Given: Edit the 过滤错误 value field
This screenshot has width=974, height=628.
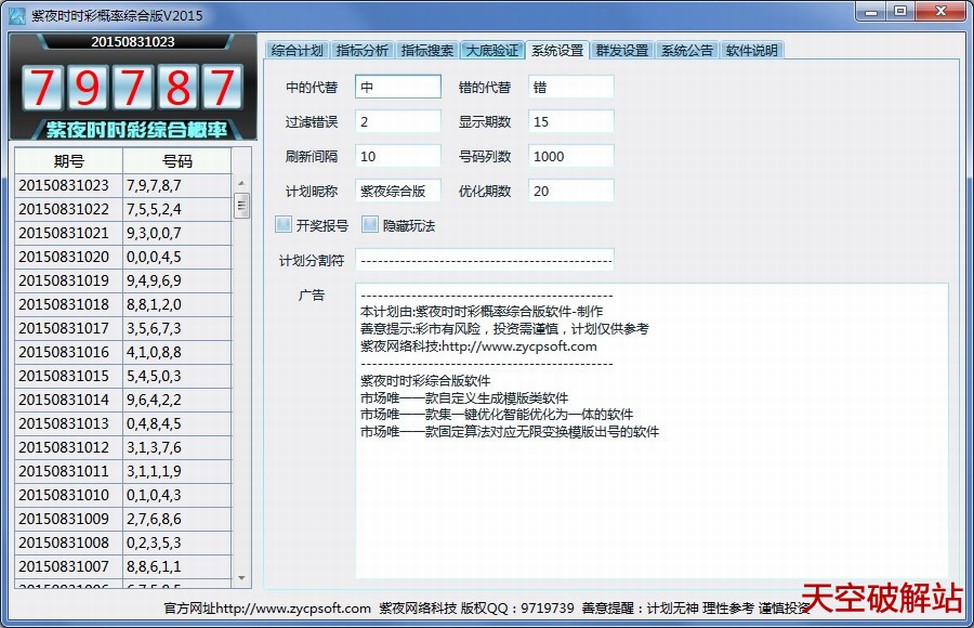Looking at the screenshot, I should pyautogui.click(x=397, y=120).
